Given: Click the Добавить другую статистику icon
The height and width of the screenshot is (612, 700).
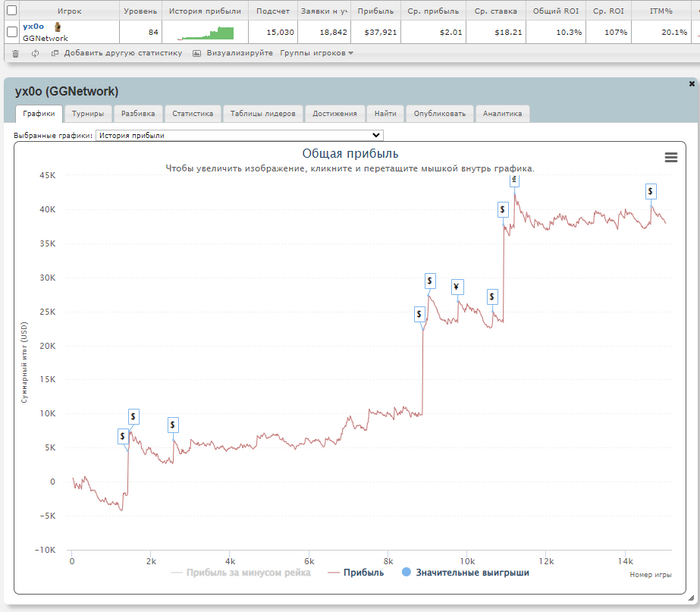Looking at the screenshot, I should pyautogui.click(x=55, y=53).
